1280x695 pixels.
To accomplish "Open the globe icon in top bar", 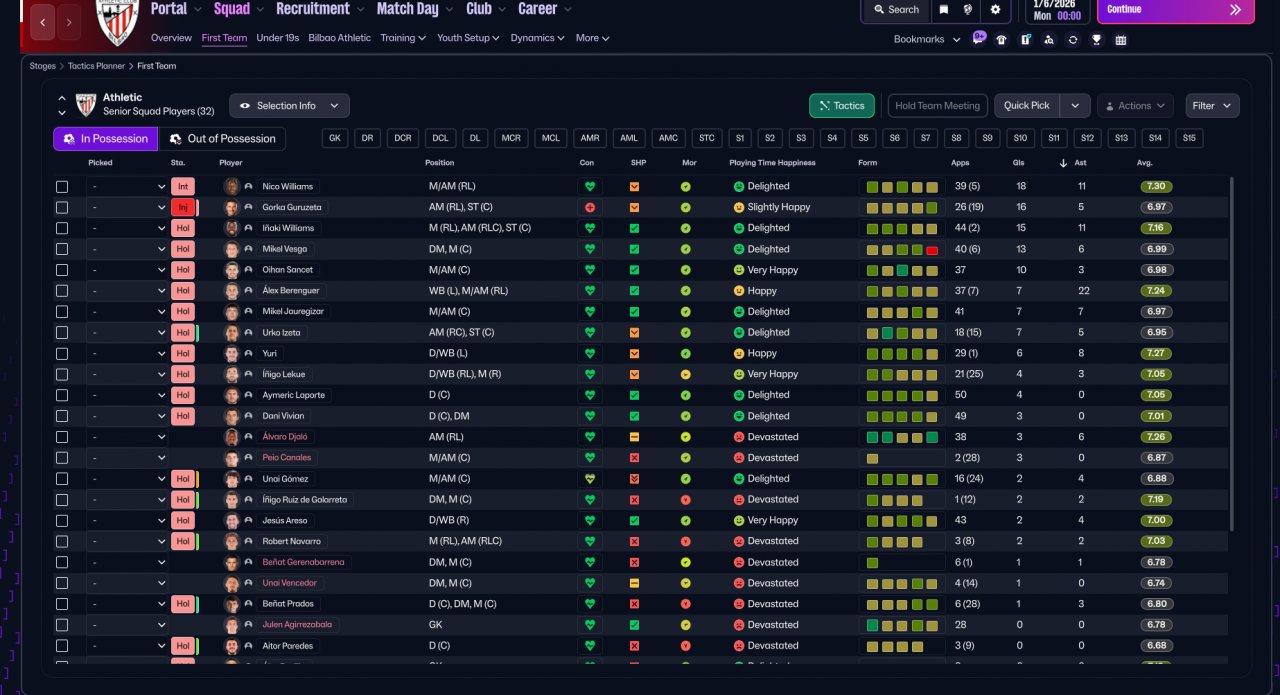I will [x=969, y=9].
